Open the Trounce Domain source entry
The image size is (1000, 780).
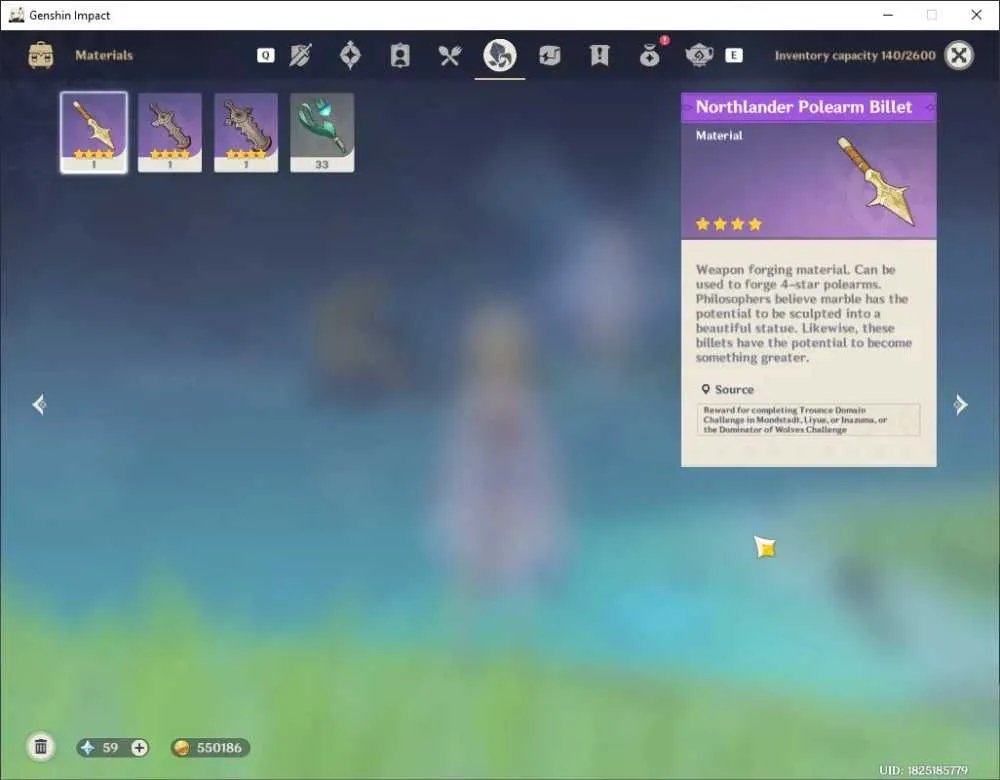[x=809, y=420]
